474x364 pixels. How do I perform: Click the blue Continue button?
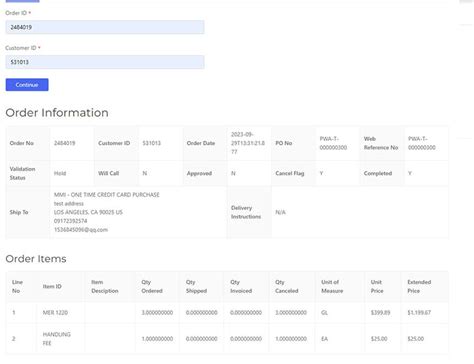coord(27,85)
